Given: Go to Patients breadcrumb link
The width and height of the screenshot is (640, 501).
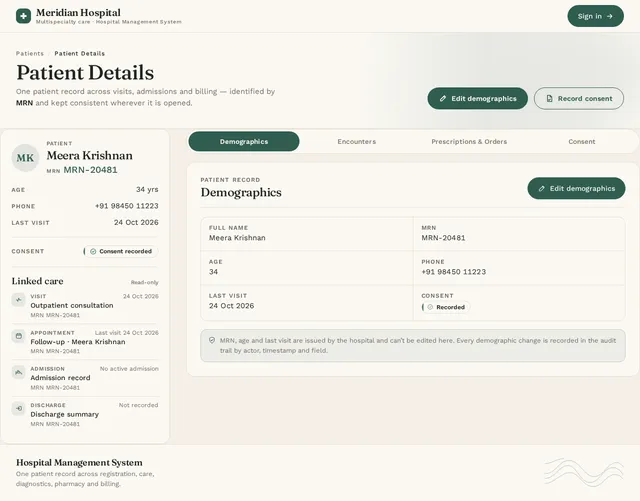Looking at the screenshot, I should 30,53.
